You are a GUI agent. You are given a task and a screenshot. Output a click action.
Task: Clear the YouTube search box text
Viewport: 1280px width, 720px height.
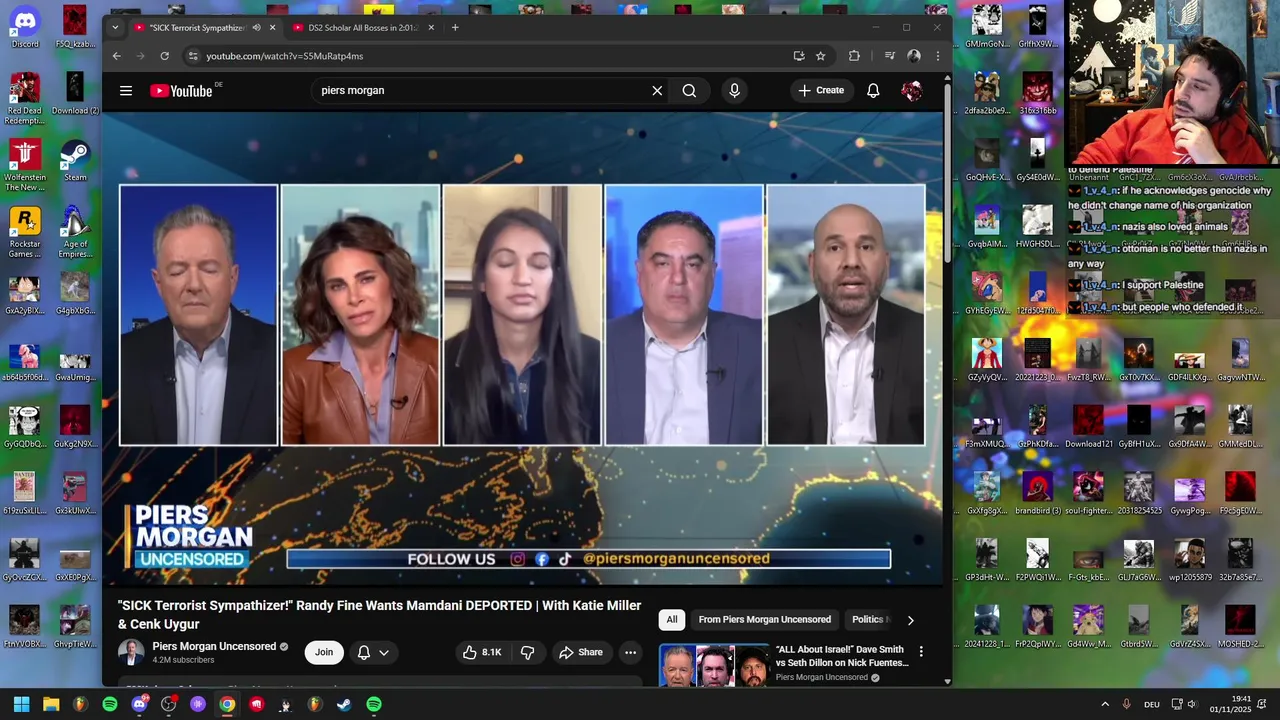(657, 90)
